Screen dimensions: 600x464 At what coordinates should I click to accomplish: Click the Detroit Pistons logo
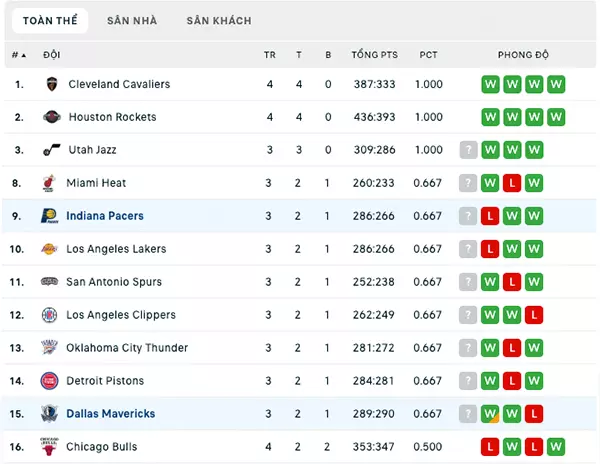pos(49,381)
